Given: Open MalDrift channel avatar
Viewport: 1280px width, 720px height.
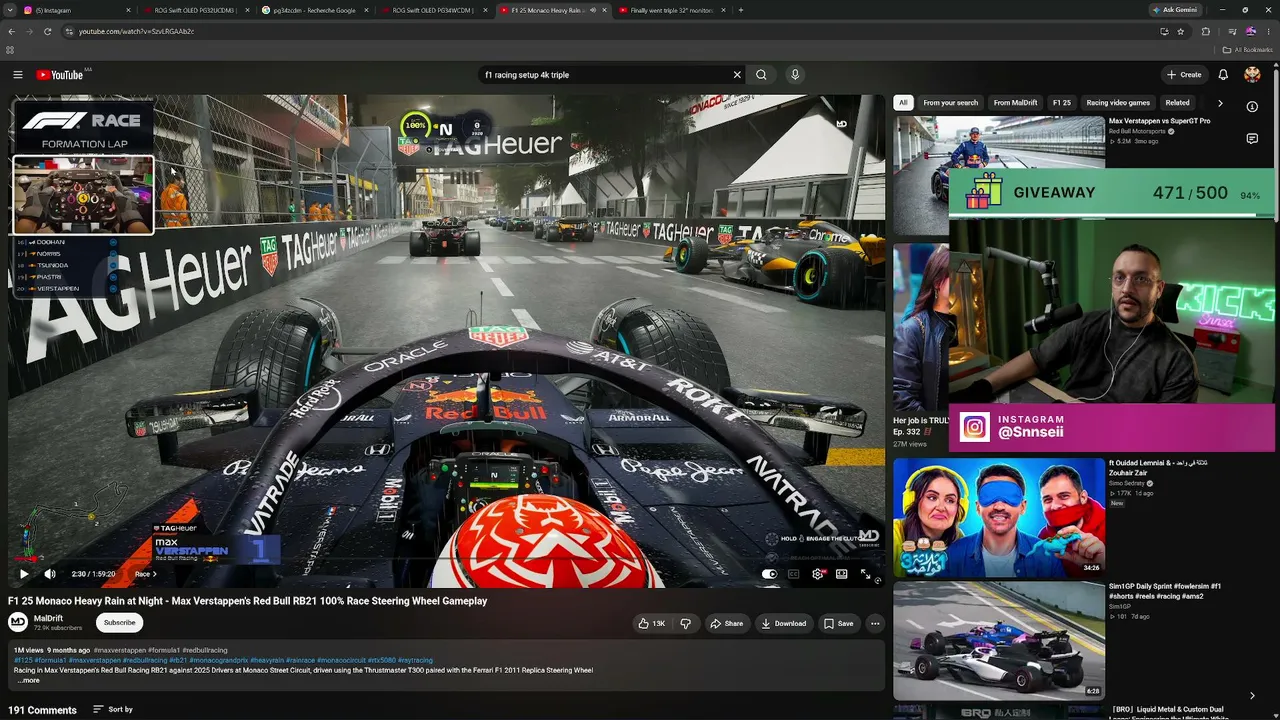Looking at the screenshot, I should (x=18, y=622).
